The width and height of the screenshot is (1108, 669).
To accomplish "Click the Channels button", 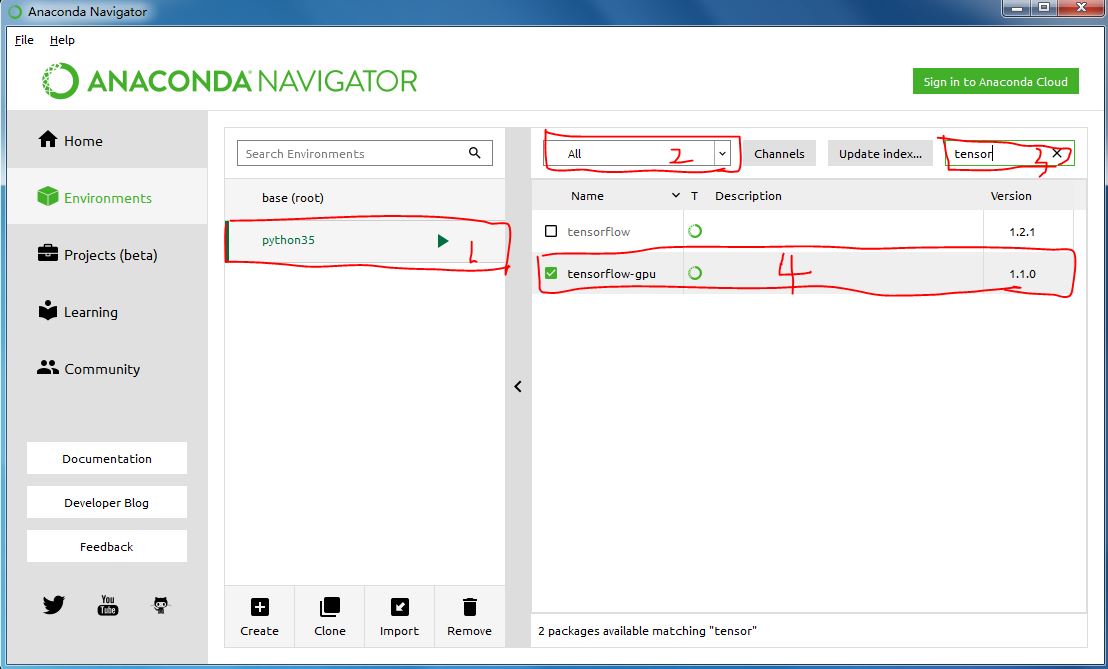I will [779, 153].
